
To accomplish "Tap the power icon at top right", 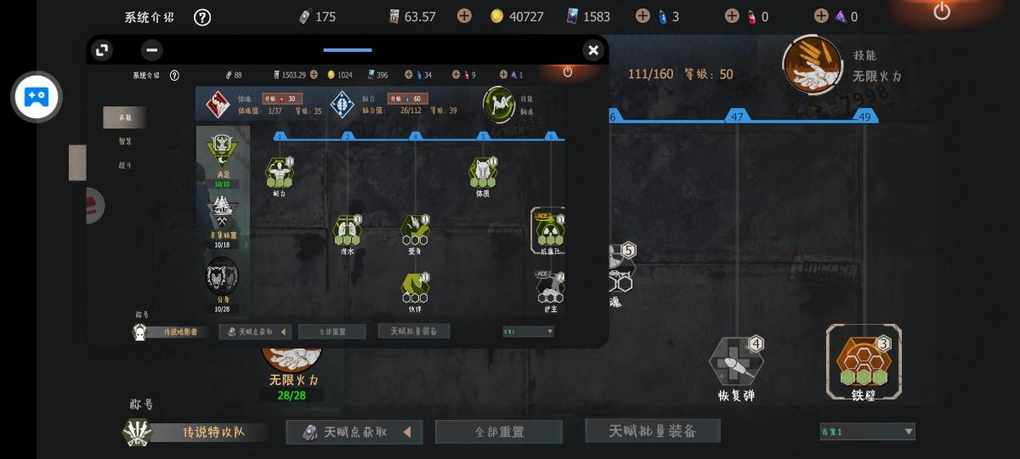I will [x=941, y=11].
